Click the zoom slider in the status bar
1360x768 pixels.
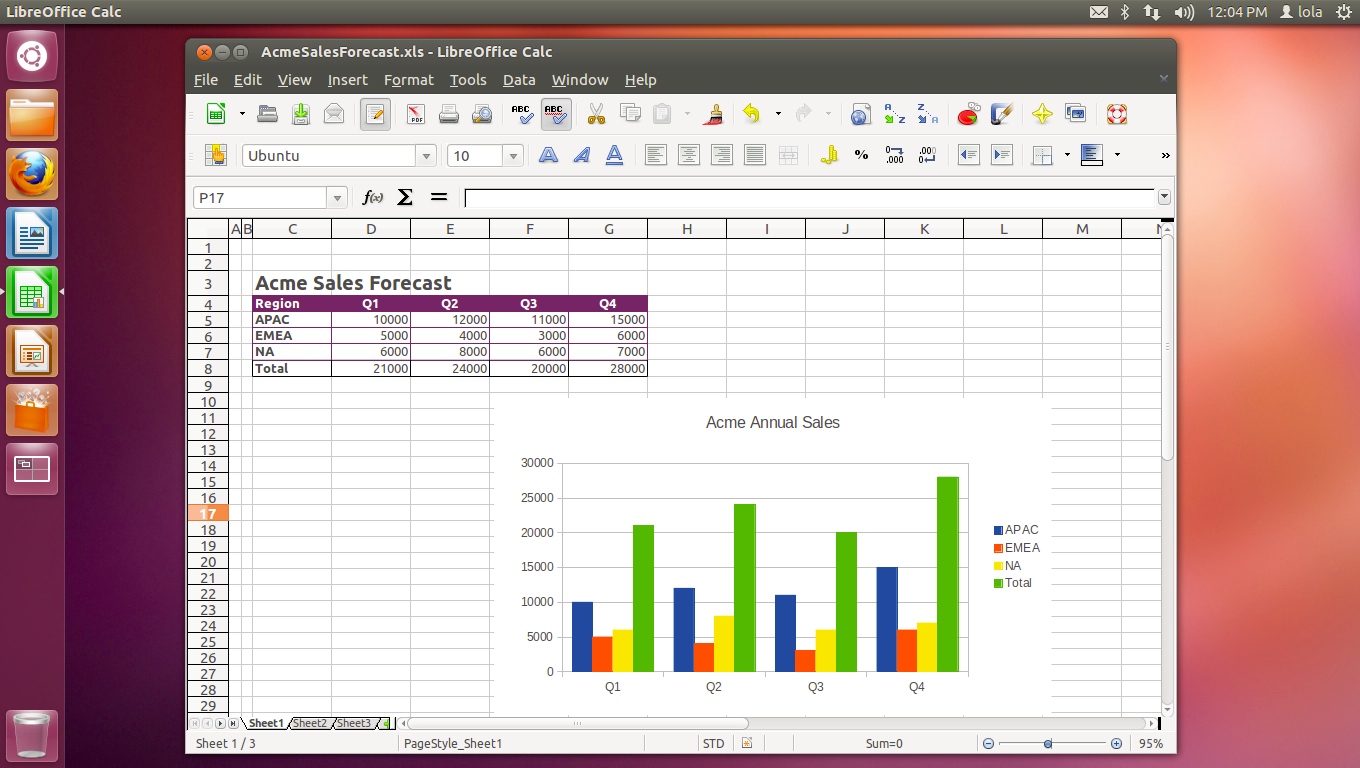(x=1048, y=743)
